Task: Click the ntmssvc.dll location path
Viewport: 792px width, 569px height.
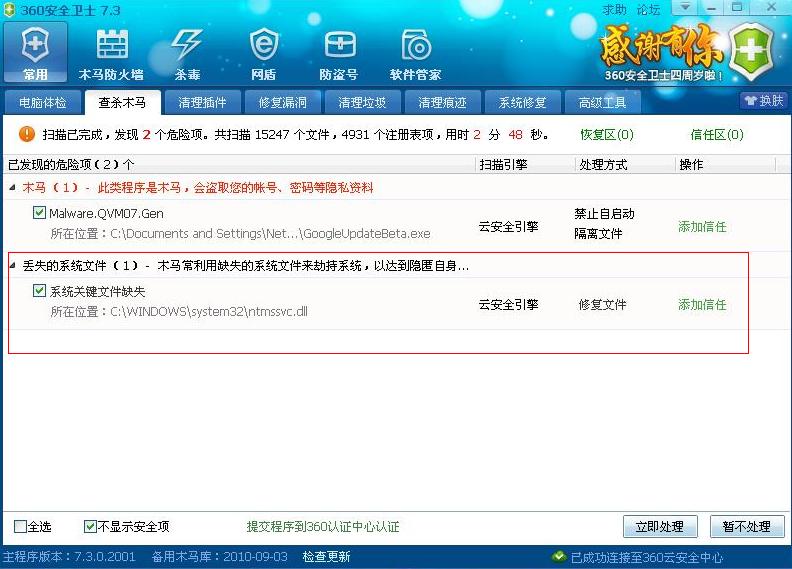Action: coord(179,311)
